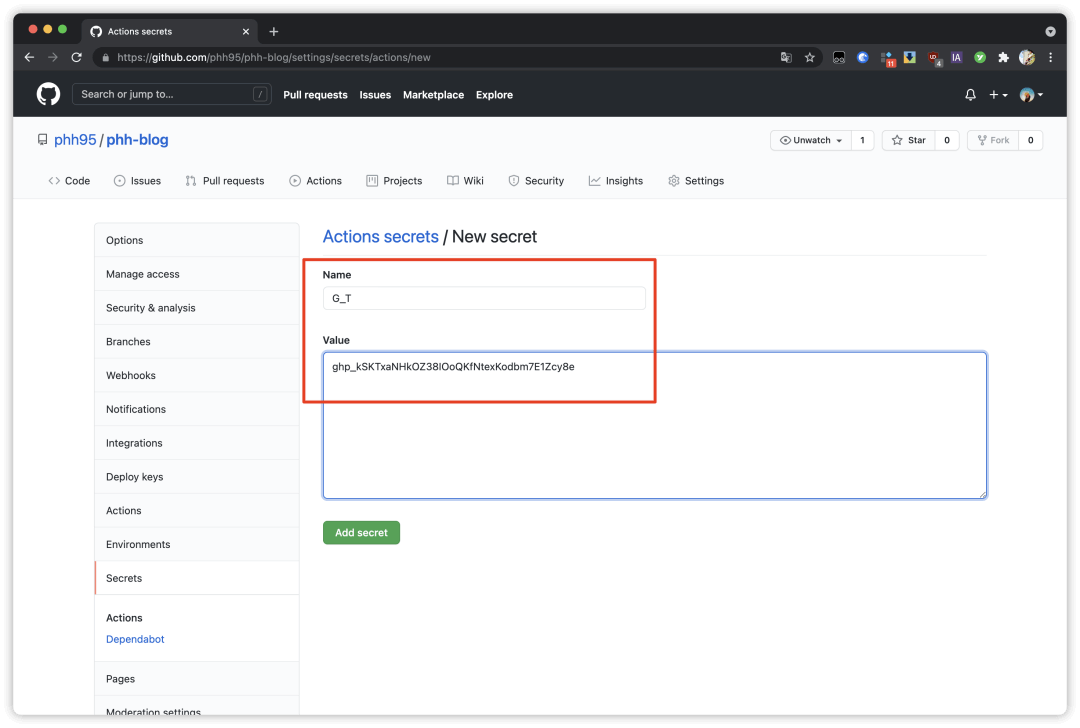Bookmark page with star icon in address bar
1080x728 pixels.
coord(810,57)
